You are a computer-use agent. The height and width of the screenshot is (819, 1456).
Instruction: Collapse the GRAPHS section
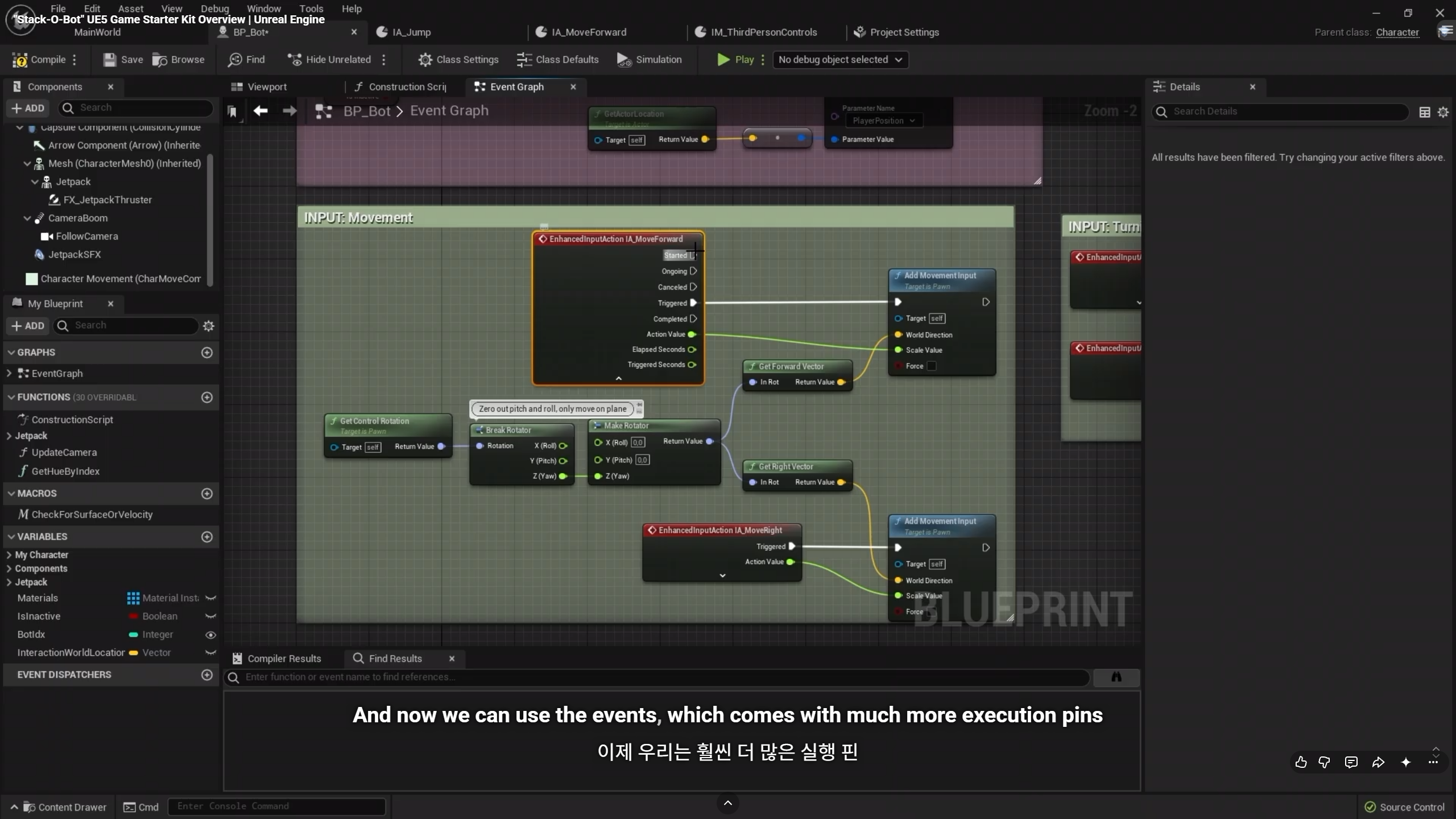tap(11, 353)
